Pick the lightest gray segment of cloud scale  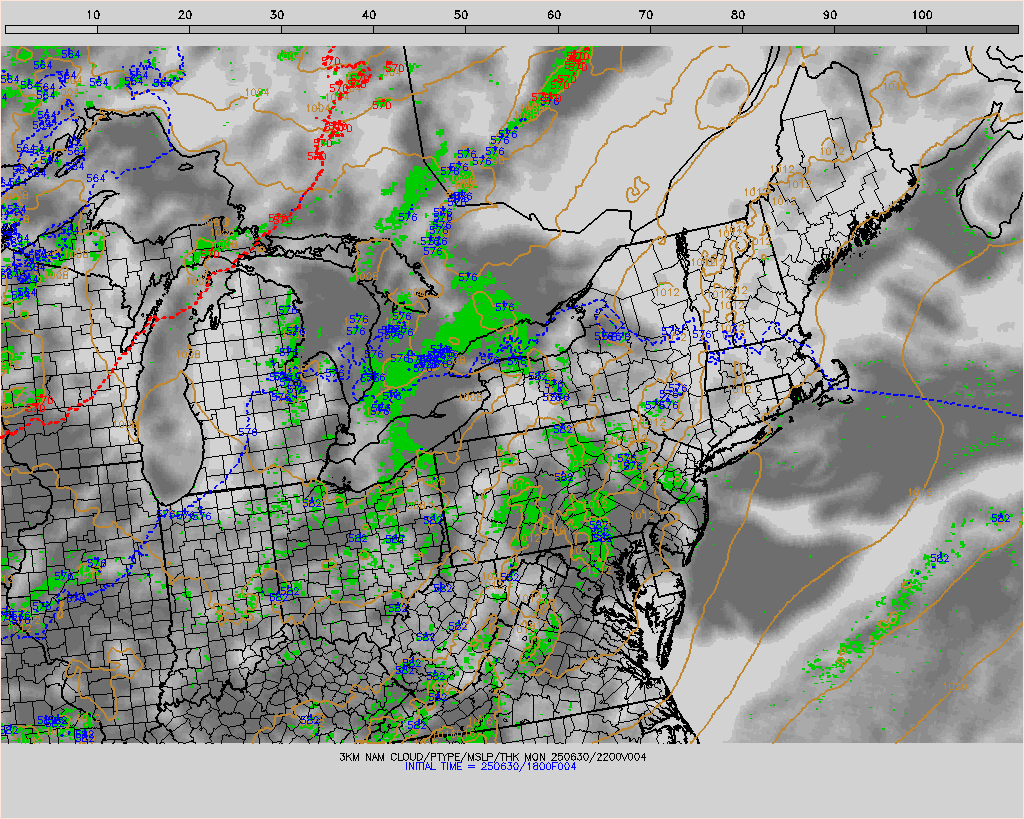coord(52,29)
